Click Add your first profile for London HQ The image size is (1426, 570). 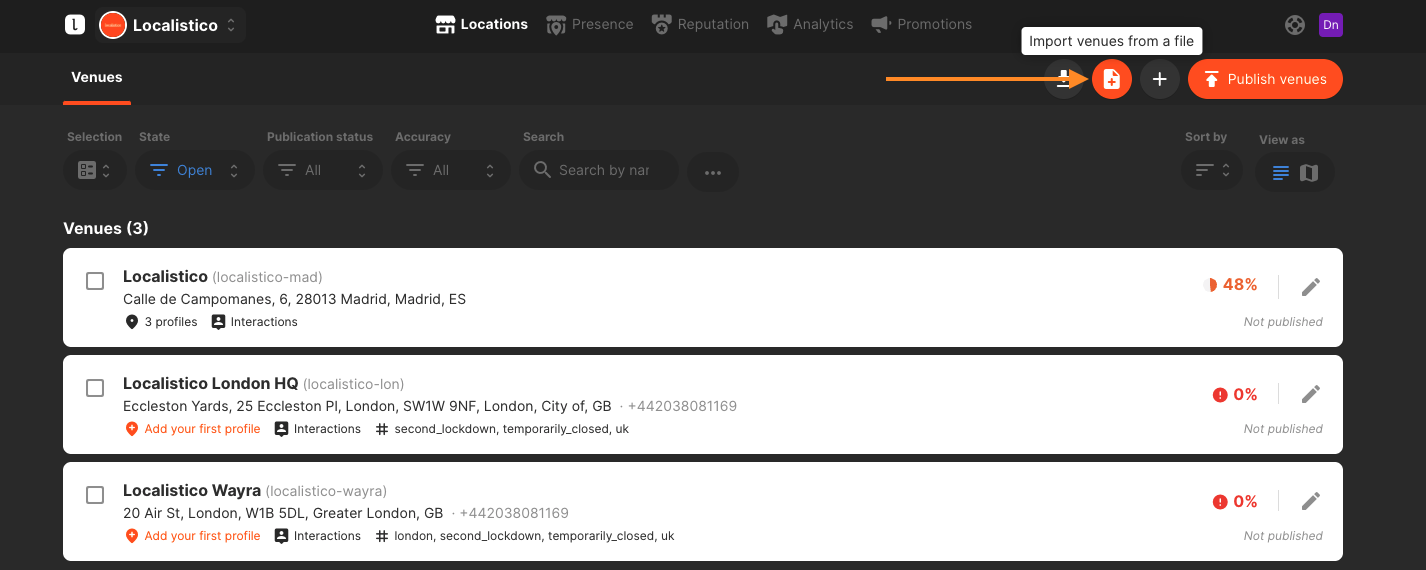point(192,429)
